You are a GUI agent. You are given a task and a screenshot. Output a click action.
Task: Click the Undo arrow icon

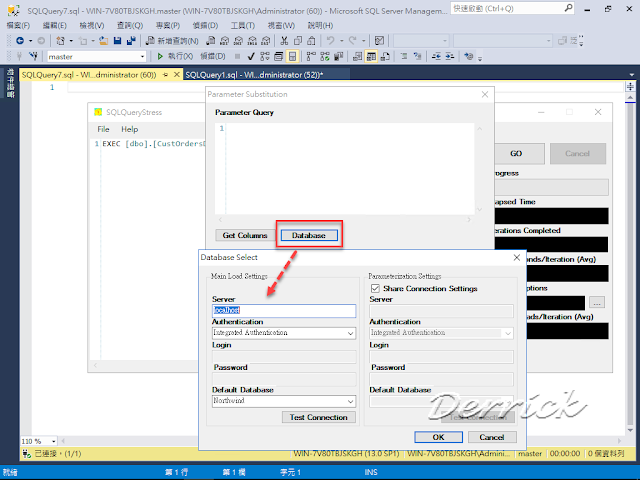331,40
